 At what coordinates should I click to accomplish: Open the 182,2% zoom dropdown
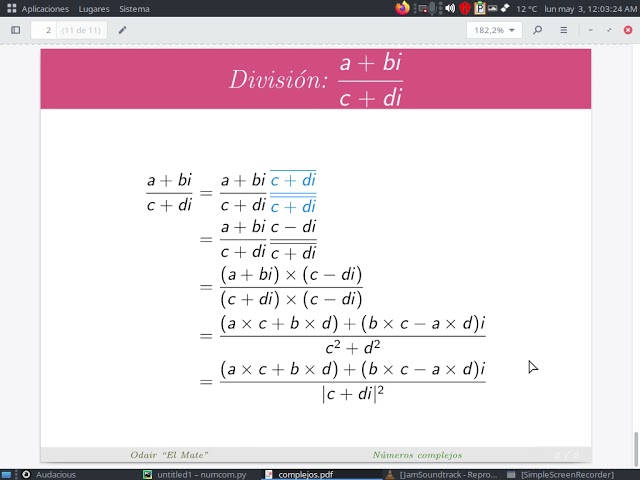pos(494,30)
